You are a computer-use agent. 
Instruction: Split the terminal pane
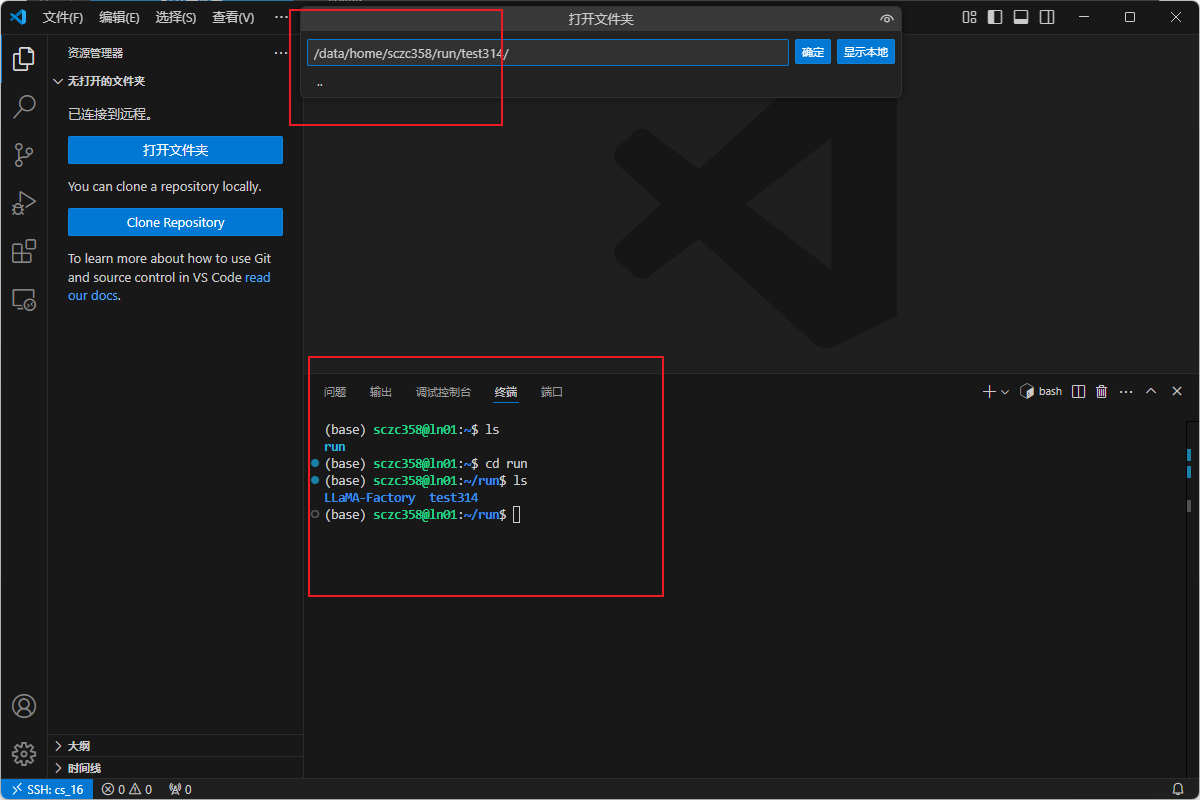[x=1078, y=391]
